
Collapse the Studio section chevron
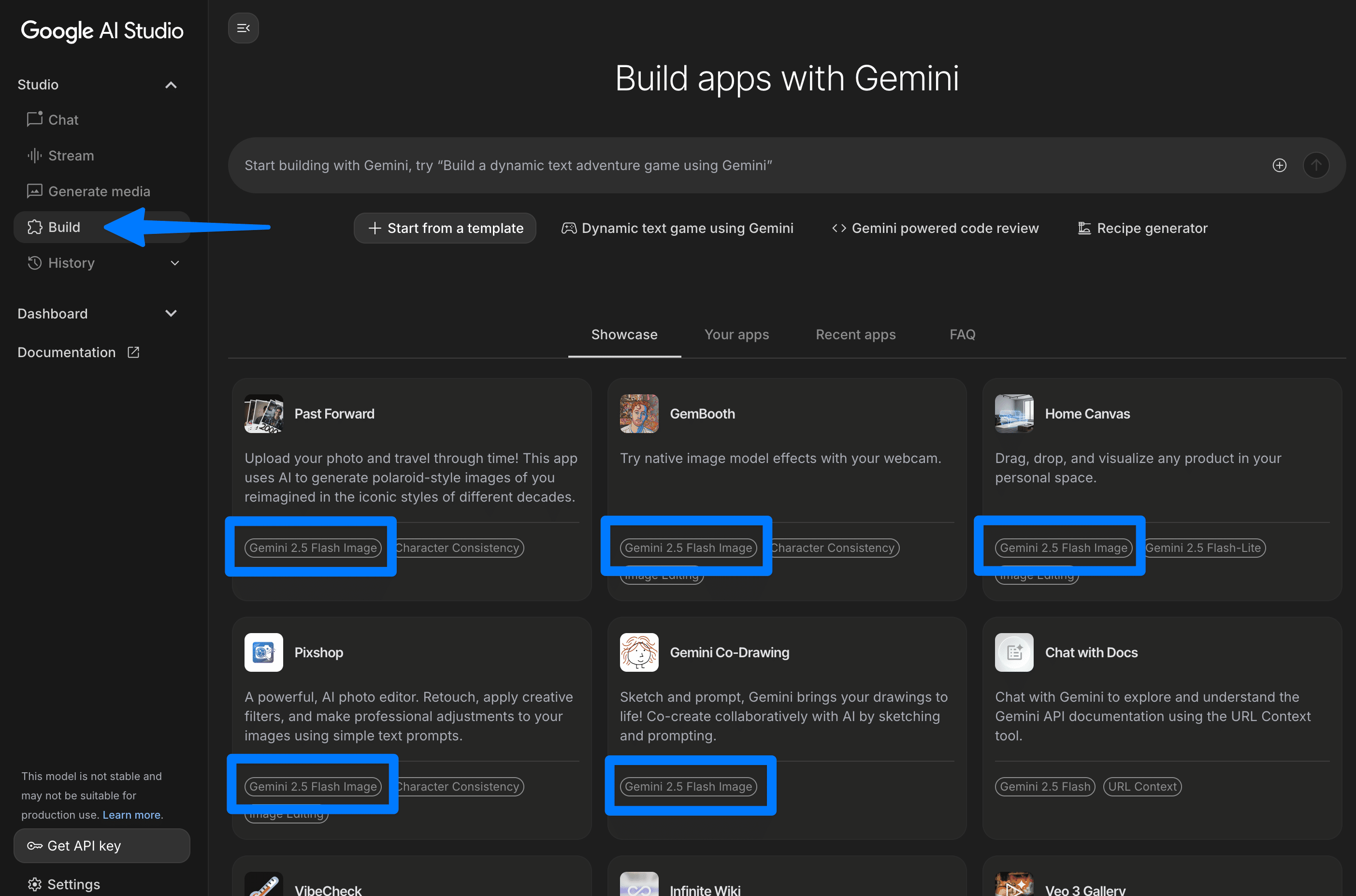pyautogui.click(x=170, y=85)
